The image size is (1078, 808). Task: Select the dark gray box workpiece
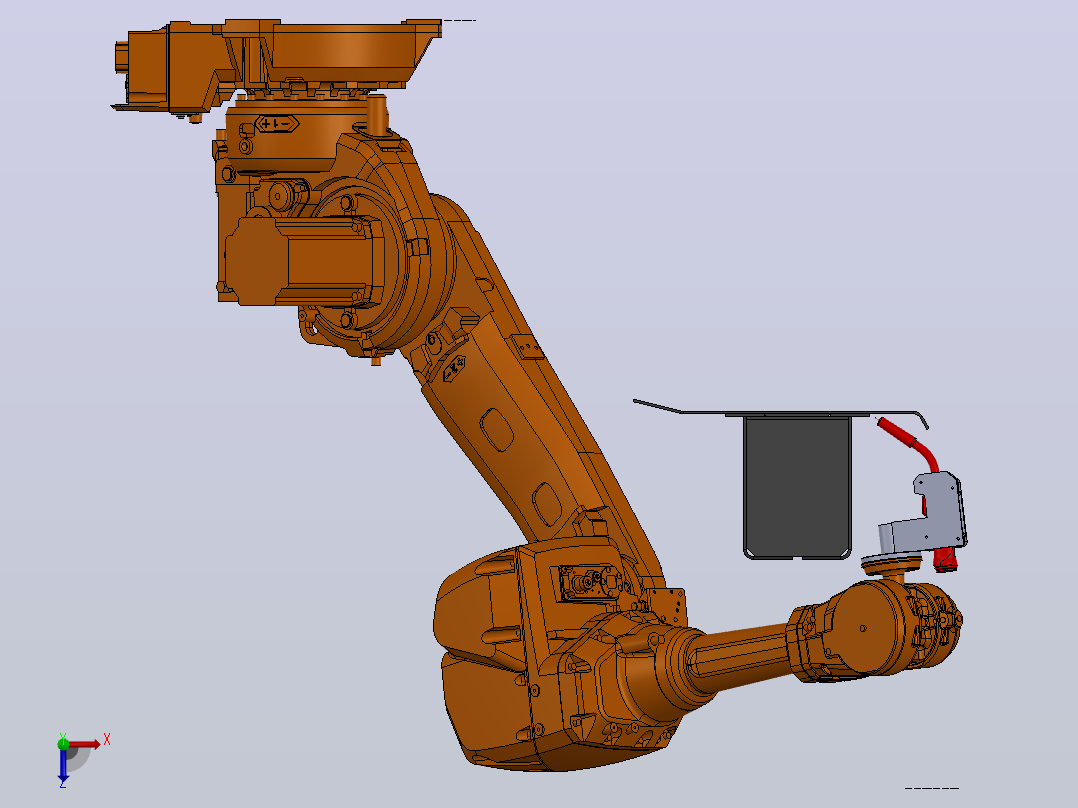[x=798, y=488]
